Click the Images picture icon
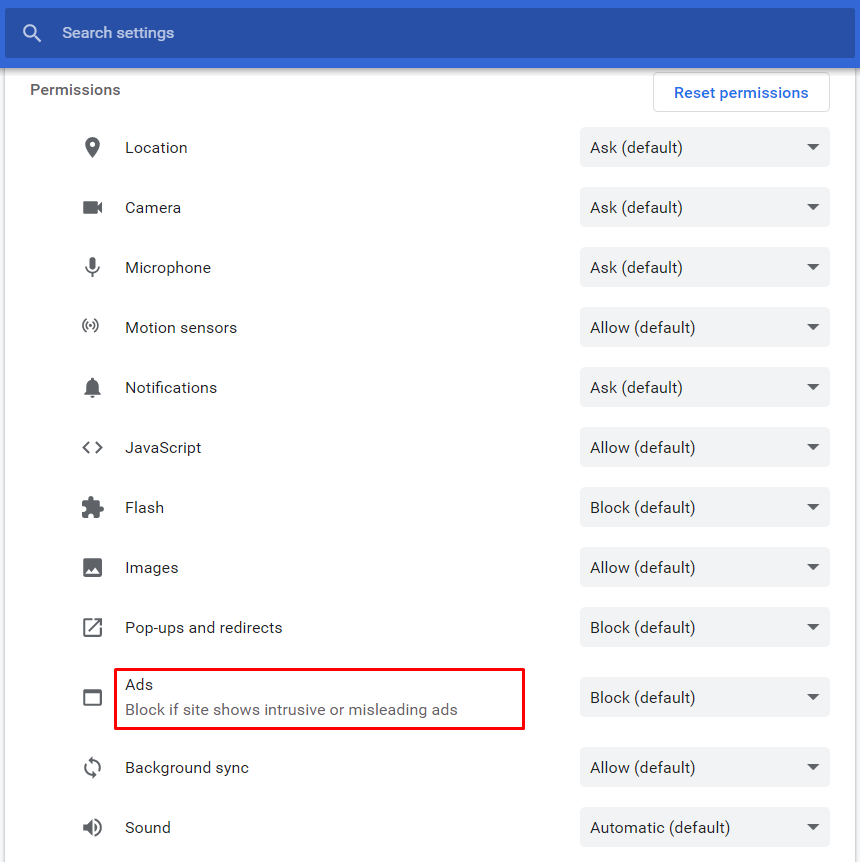 (92, 568)
